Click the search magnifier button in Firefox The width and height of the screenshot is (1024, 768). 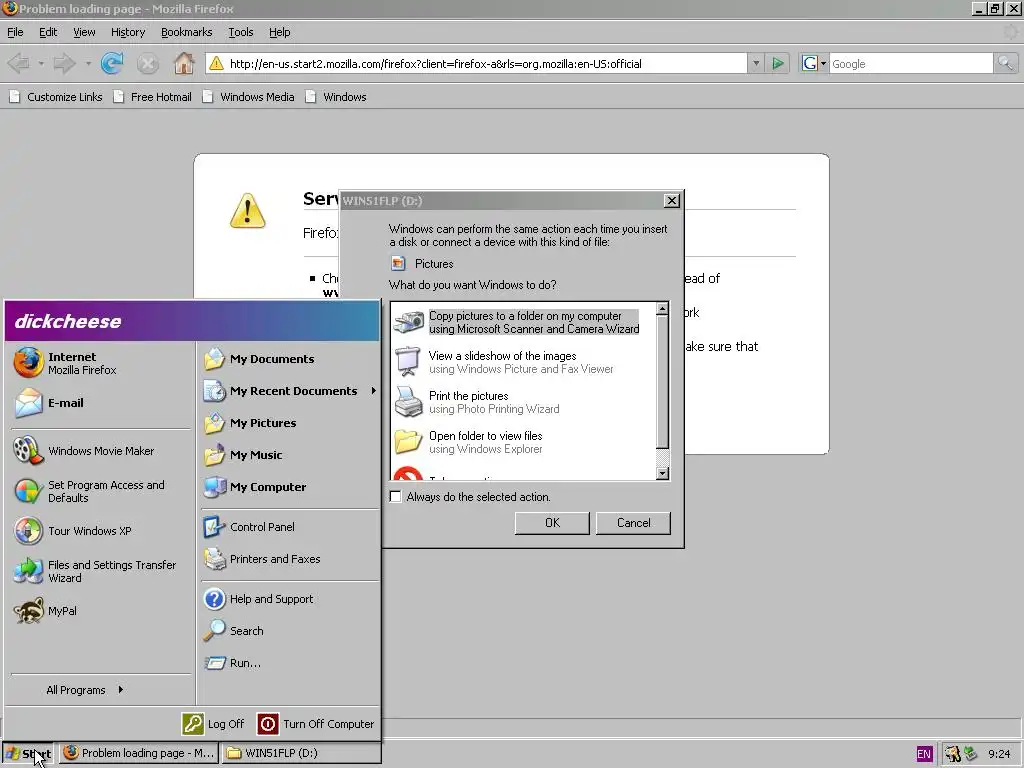point(1005,63)
